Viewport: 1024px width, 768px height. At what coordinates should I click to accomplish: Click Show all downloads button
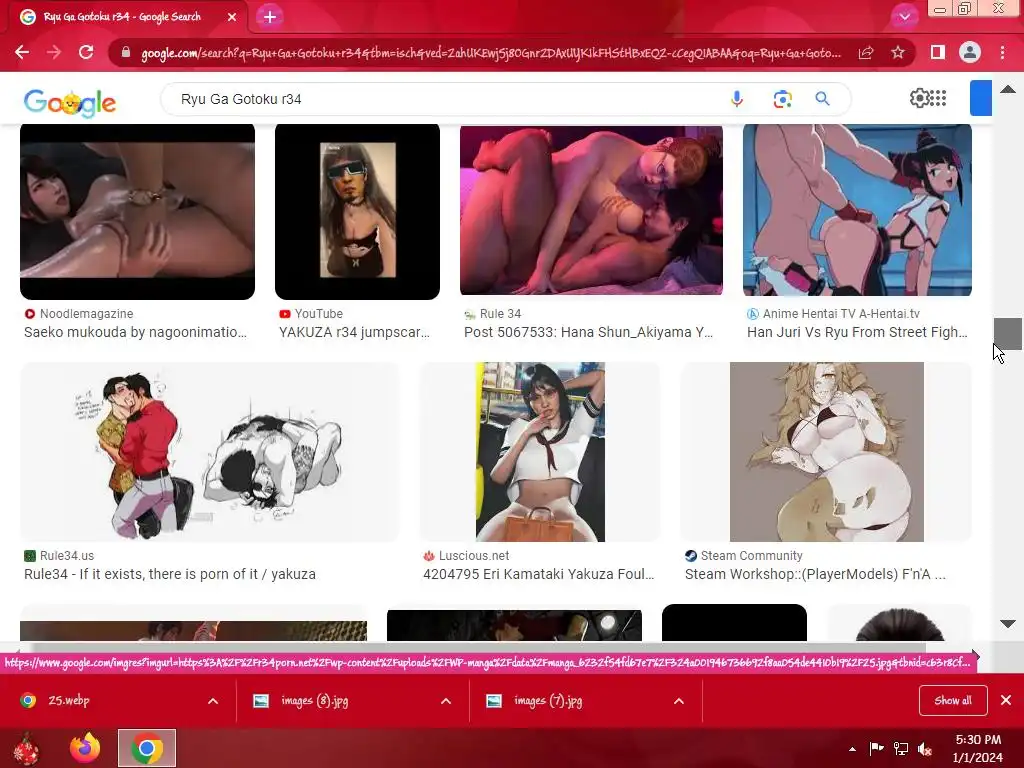coord(953,700)
